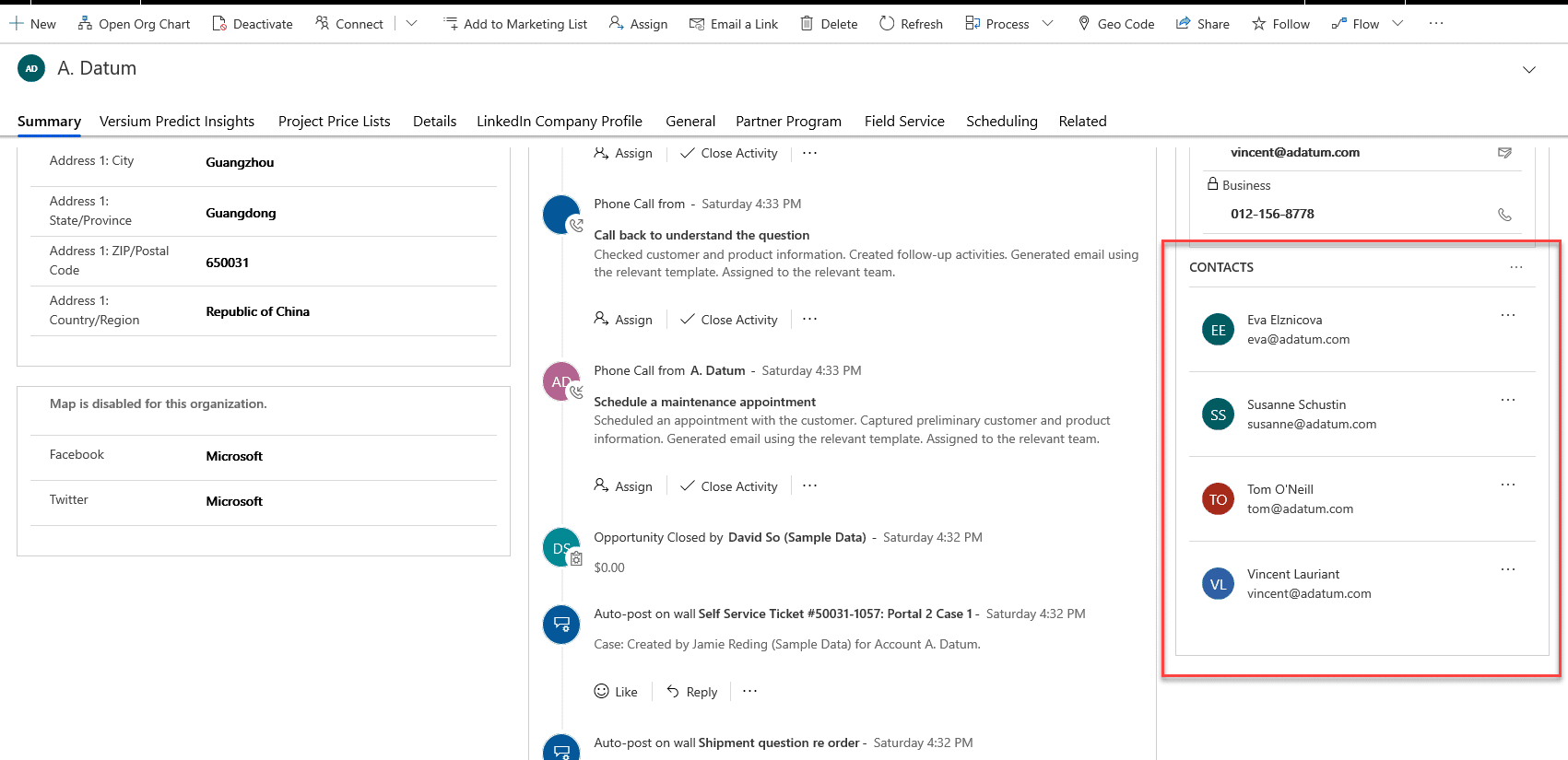The image size is (1568, 760).
Task: Open Eva Elznicova contact
Action: [1285, 320]
